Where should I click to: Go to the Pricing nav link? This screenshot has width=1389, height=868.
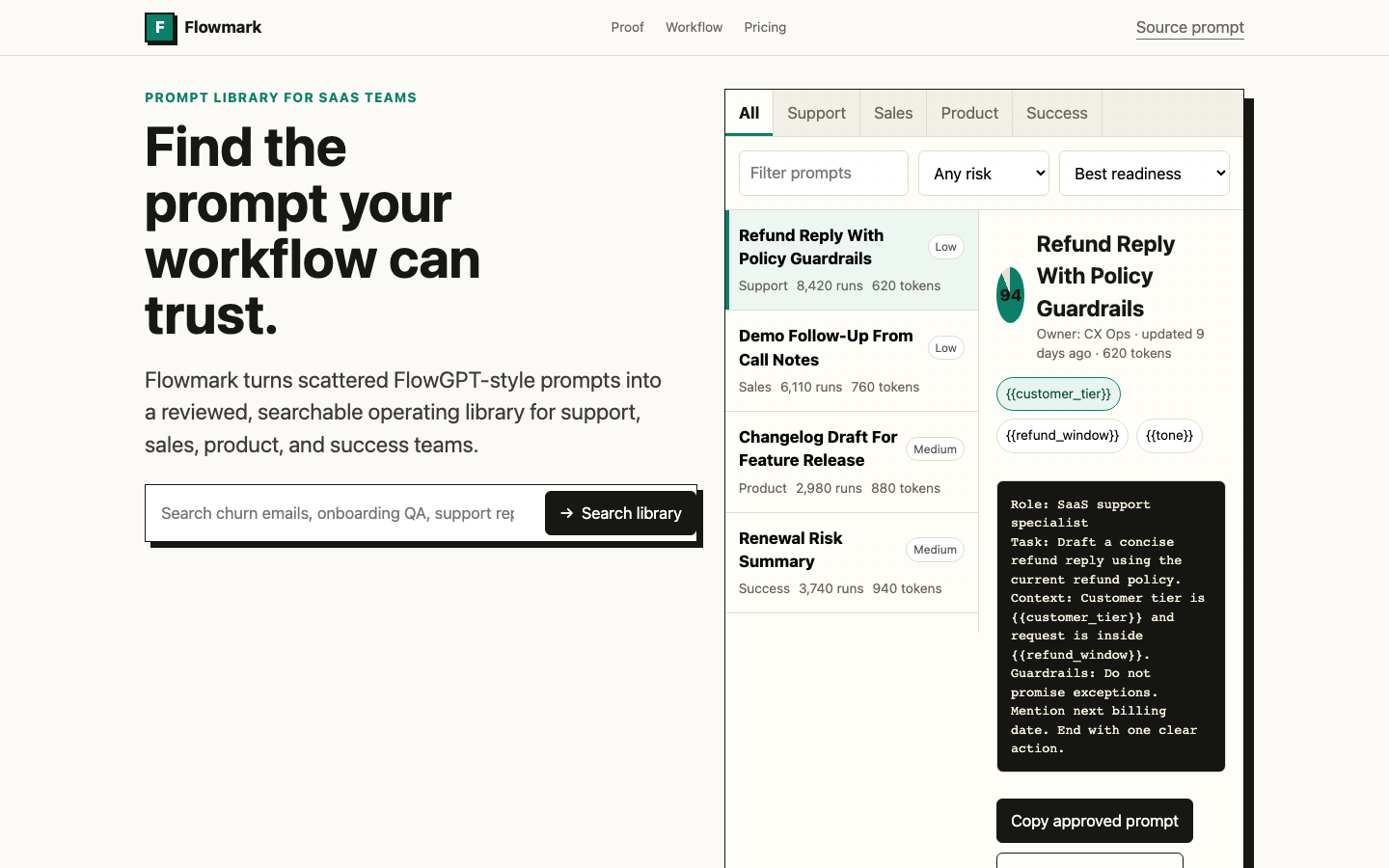coord(765,27)
